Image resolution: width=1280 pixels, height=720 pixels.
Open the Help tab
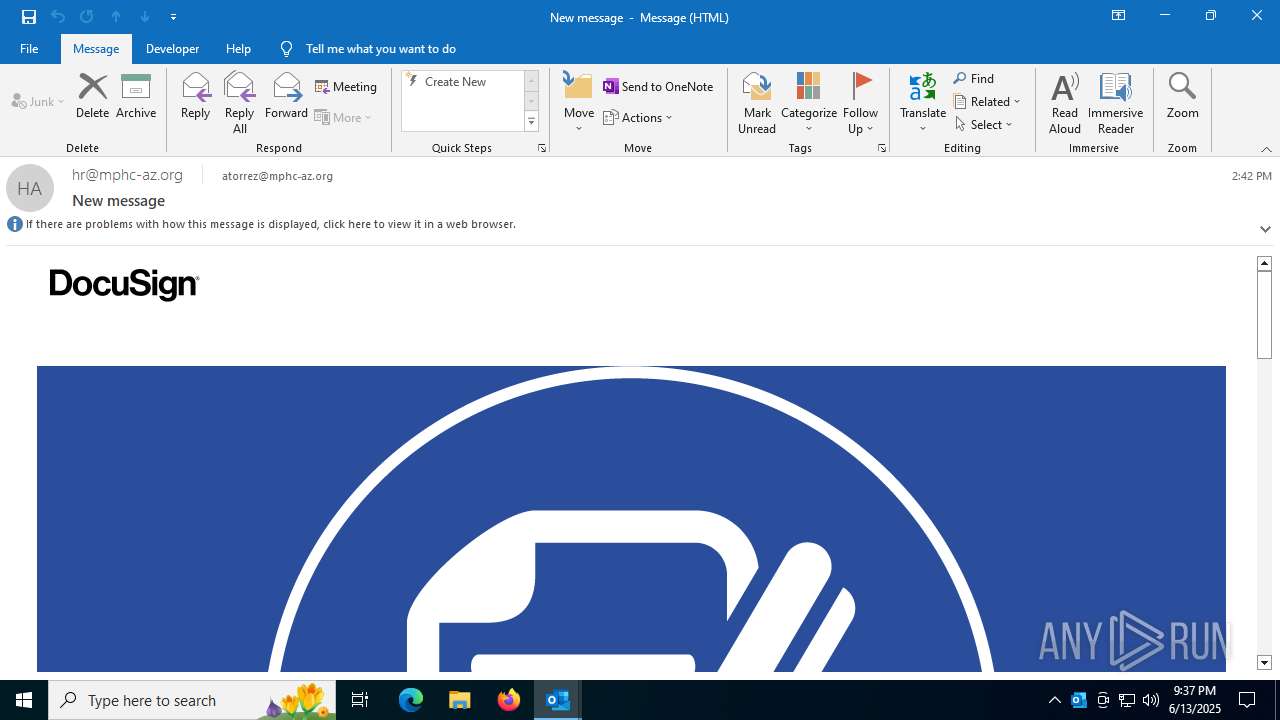tap(238, 49)
